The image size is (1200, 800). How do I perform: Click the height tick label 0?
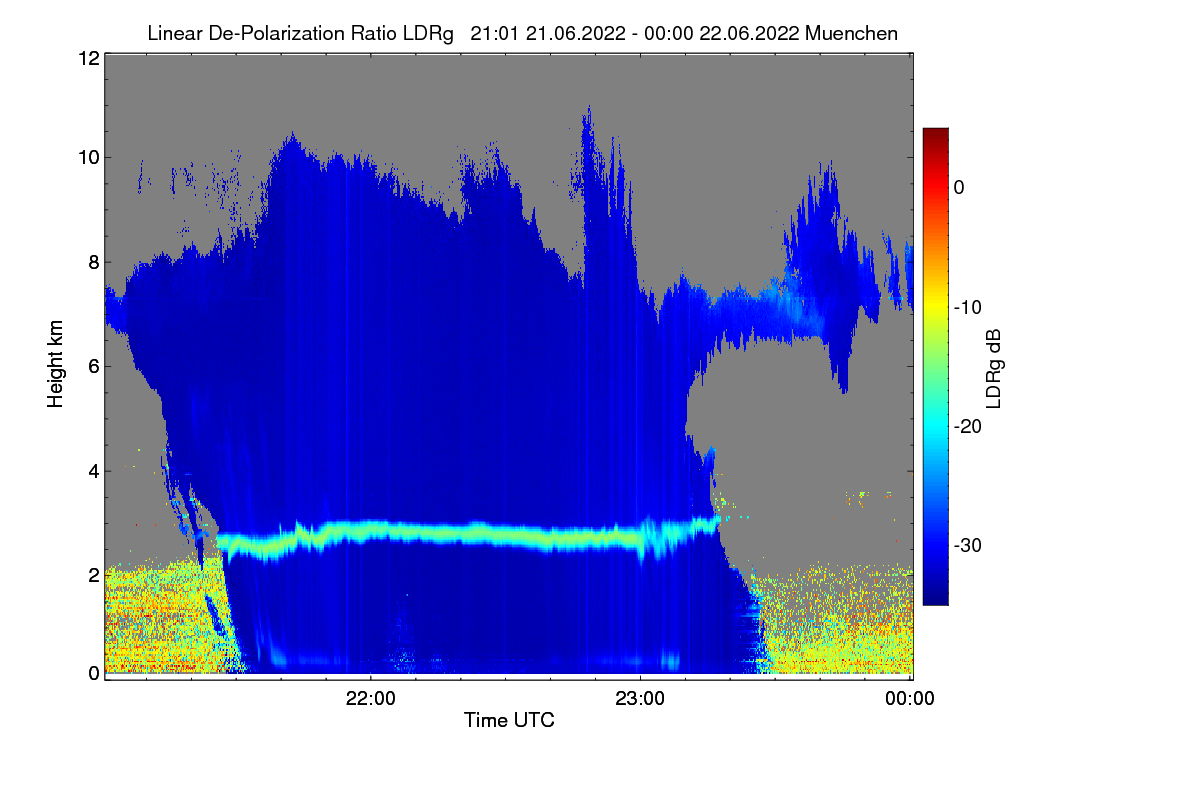click(93, 673)
